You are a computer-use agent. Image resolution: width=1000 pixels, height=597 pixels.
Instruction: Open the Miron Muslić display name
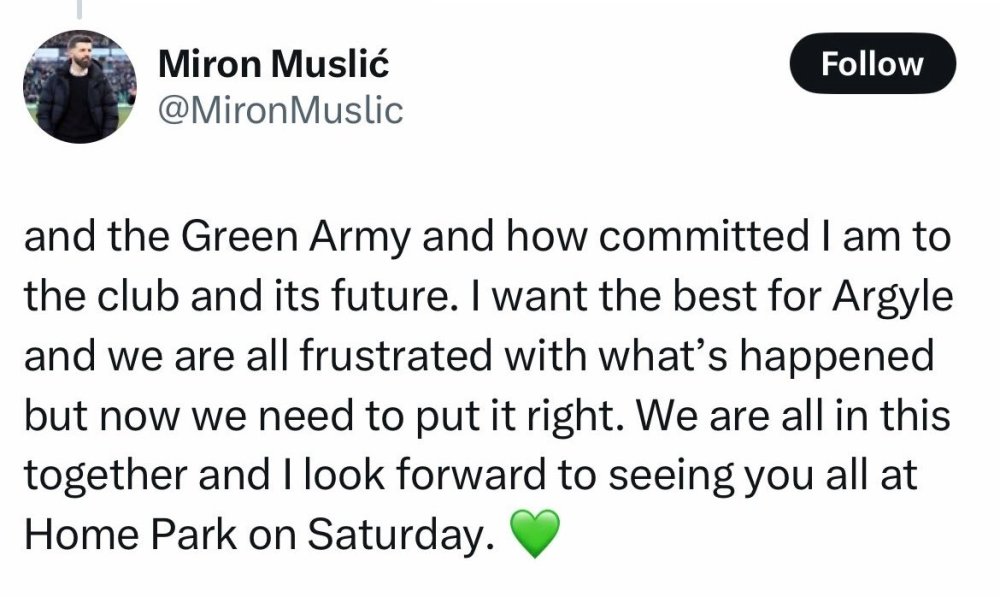point(274,66)
